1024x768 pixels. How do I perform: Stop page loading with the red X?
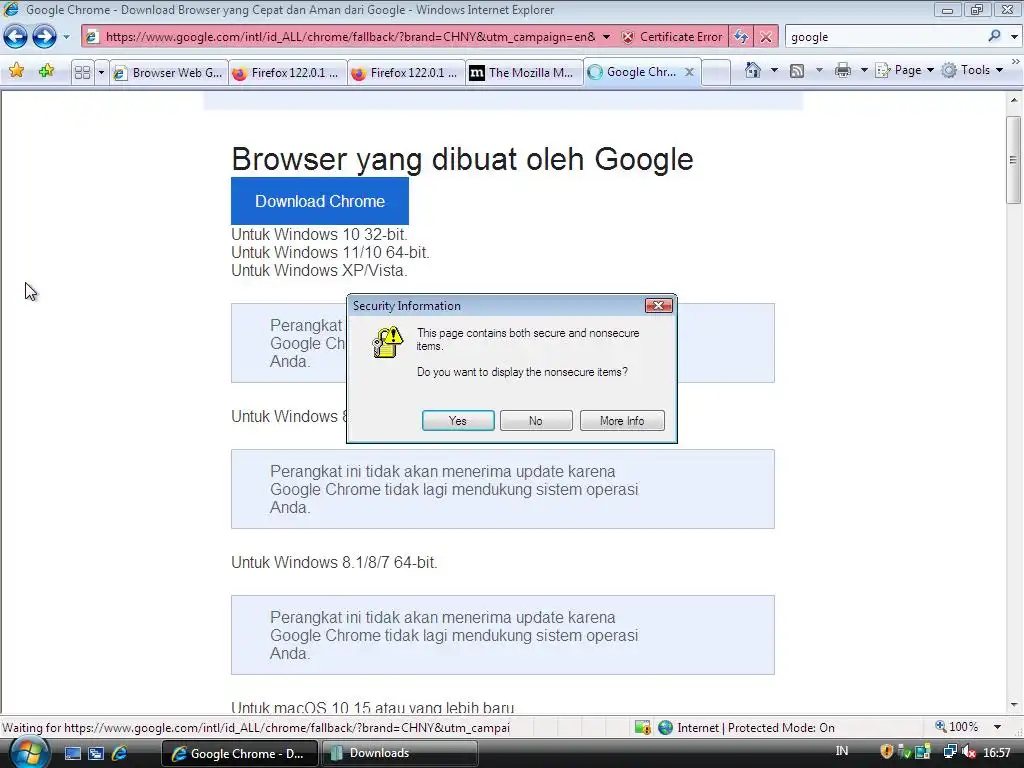point(765,37)
